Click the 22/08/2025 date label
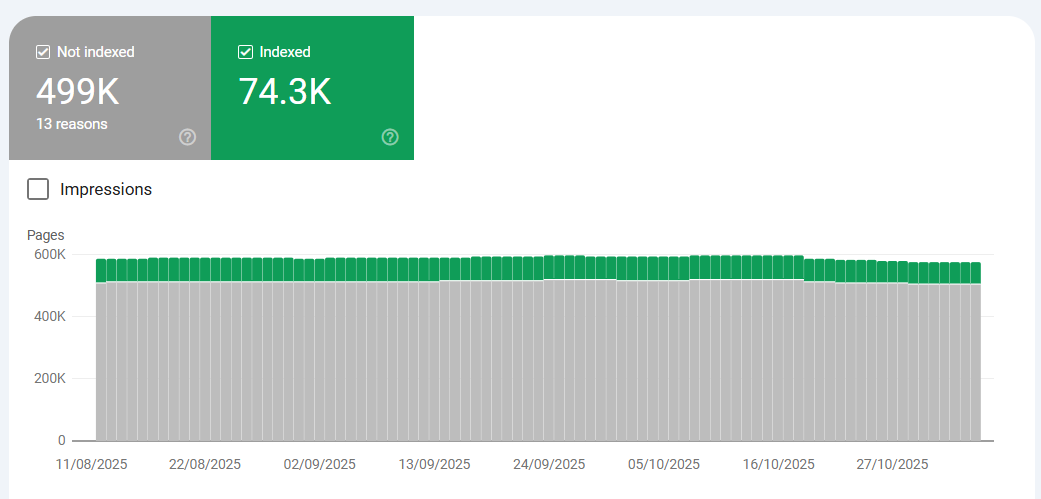Viewport: 1041px width, 499px height. 205,465
